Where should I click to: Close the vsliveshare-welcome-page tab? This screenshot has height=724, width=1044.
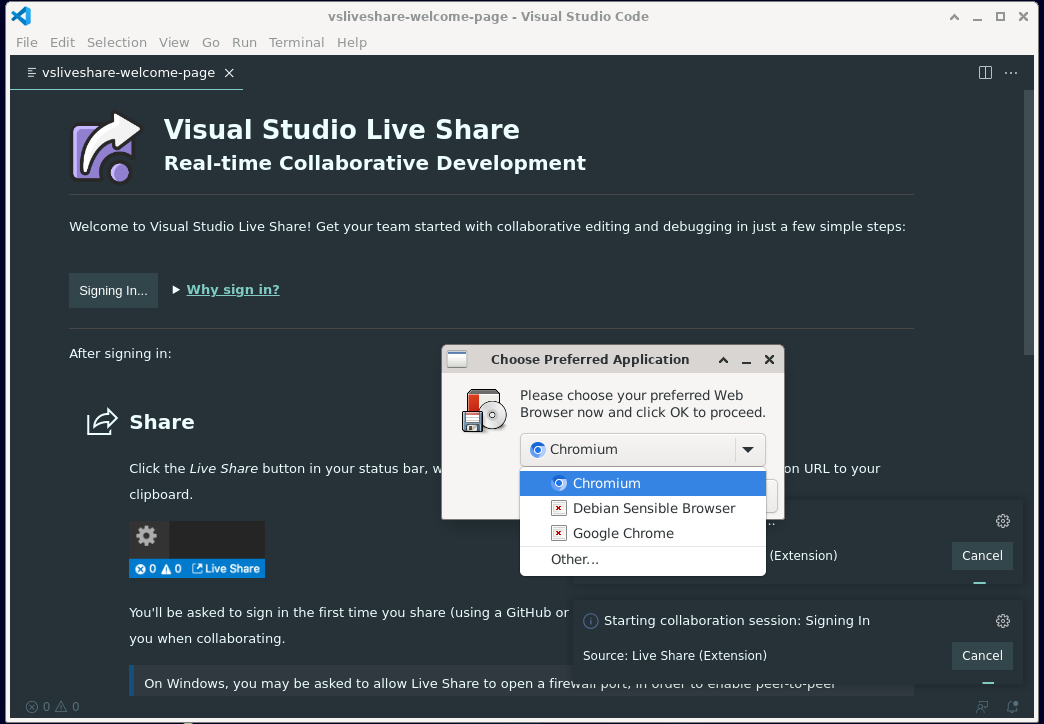pos(229,73)
